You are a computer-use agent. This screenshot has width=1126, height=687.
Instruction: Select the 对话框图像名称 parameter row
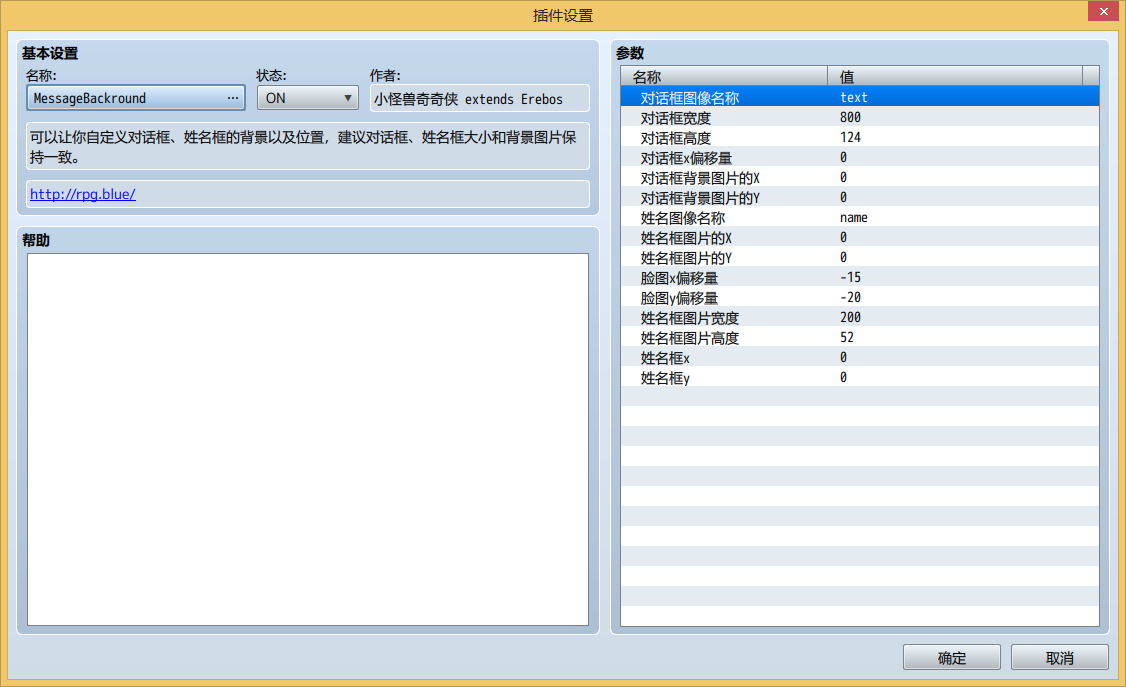860,97
